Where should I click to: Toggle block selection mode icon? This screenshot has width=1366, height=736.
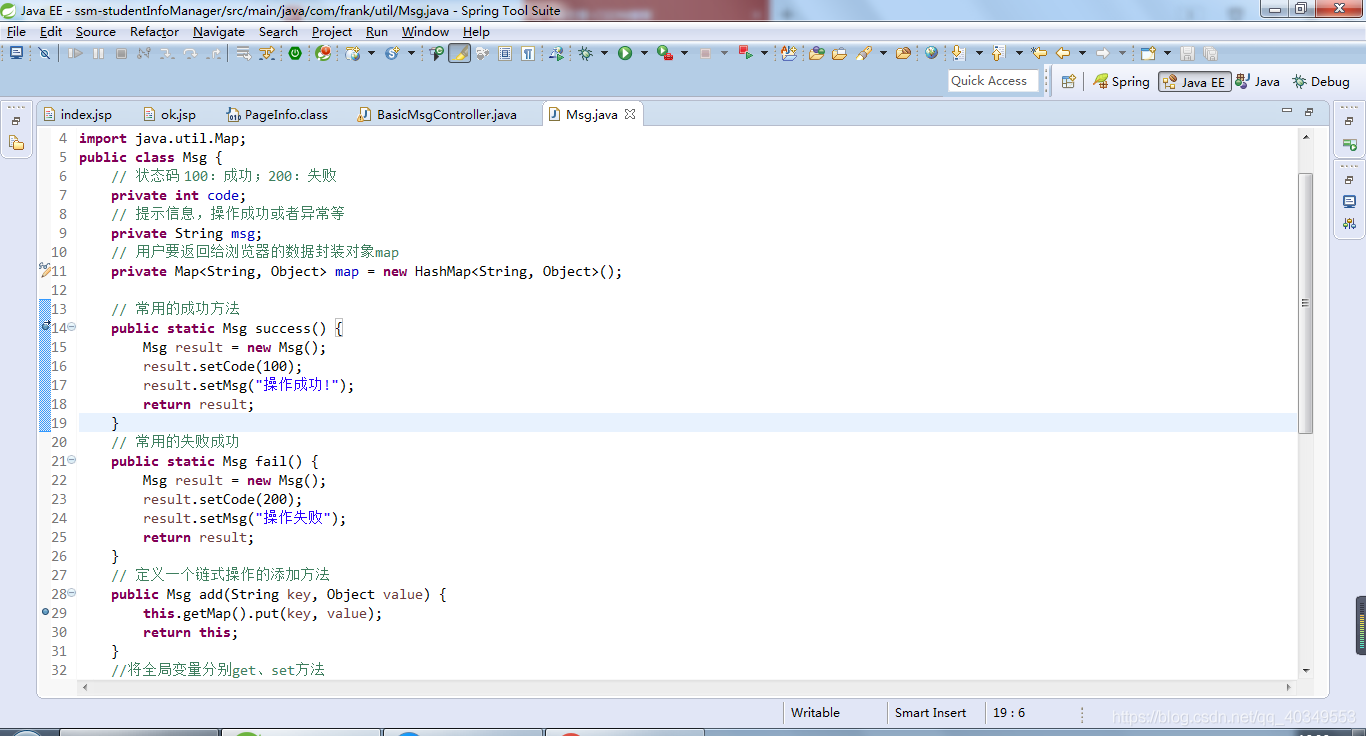(505, 53)
